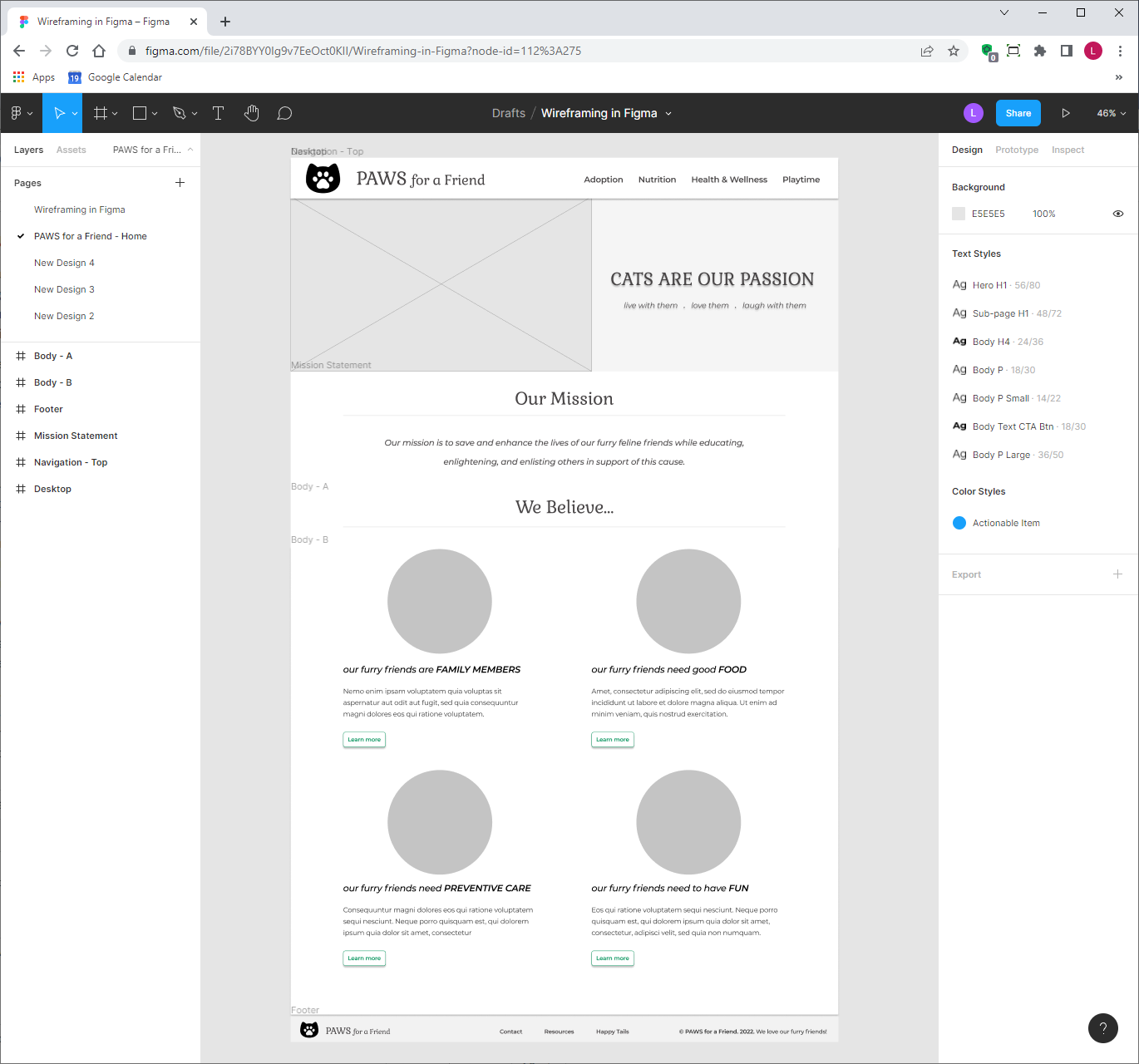Select the Hand tool
The width and height of the screenshot is (1139, 1064).
coord(251,112)
